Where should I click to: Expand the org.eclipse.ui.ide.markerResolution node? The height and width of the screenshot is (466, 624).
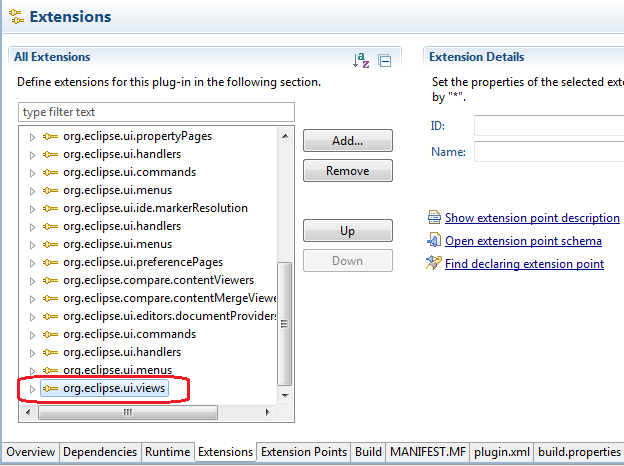pos(31,208)
